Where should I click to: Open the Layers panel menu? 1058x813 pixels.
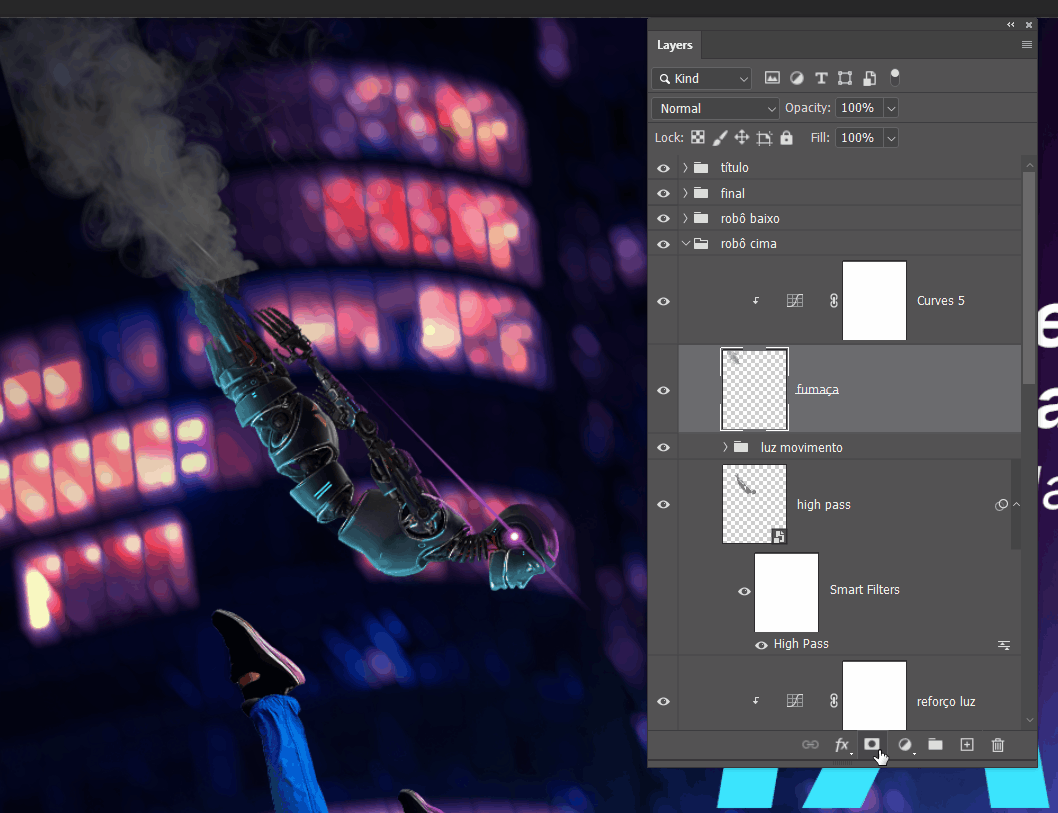(x=1027, y=45)
